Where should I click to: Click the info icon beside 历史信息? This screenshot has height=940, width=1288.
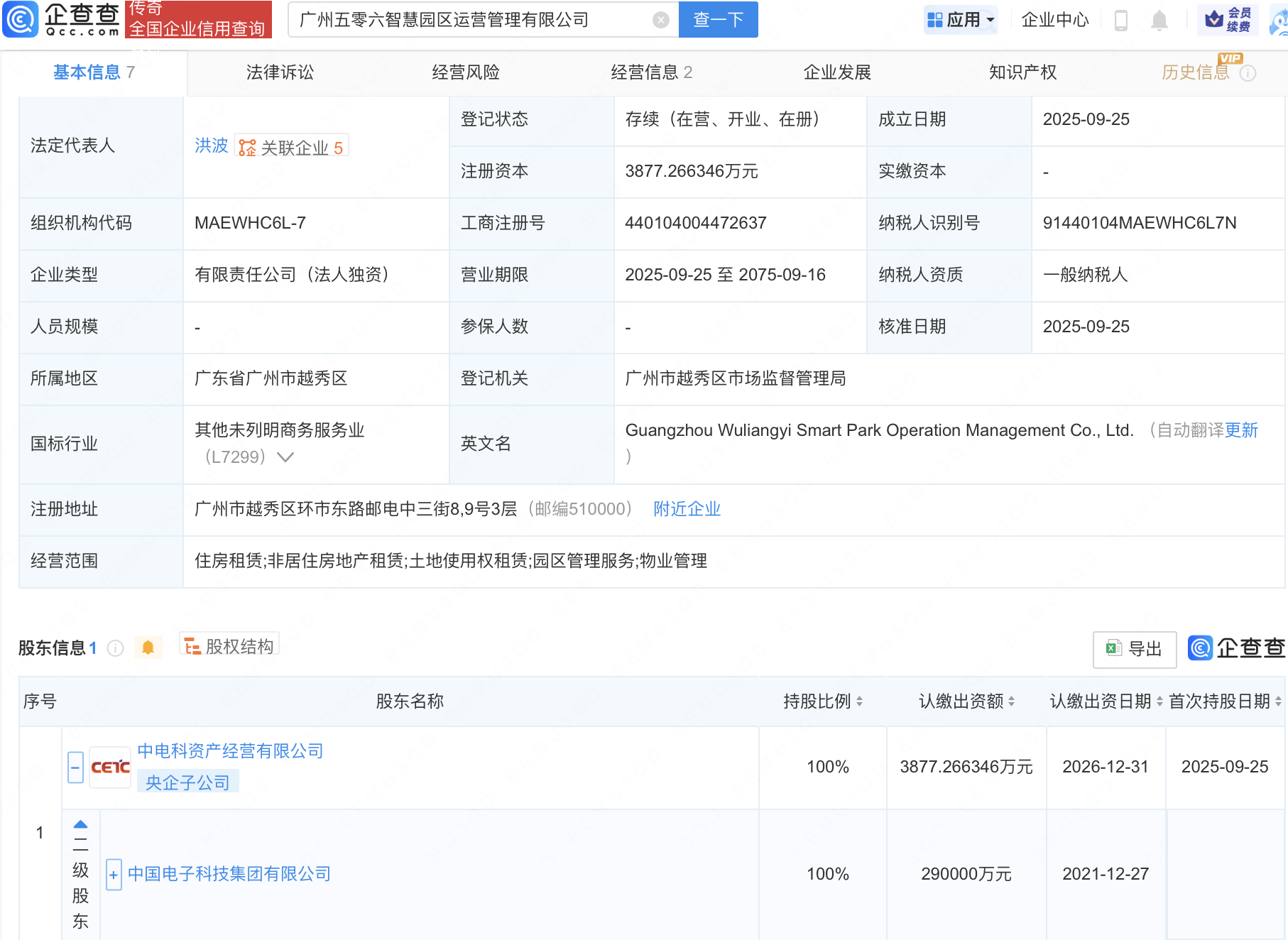tap(1248, 73)
